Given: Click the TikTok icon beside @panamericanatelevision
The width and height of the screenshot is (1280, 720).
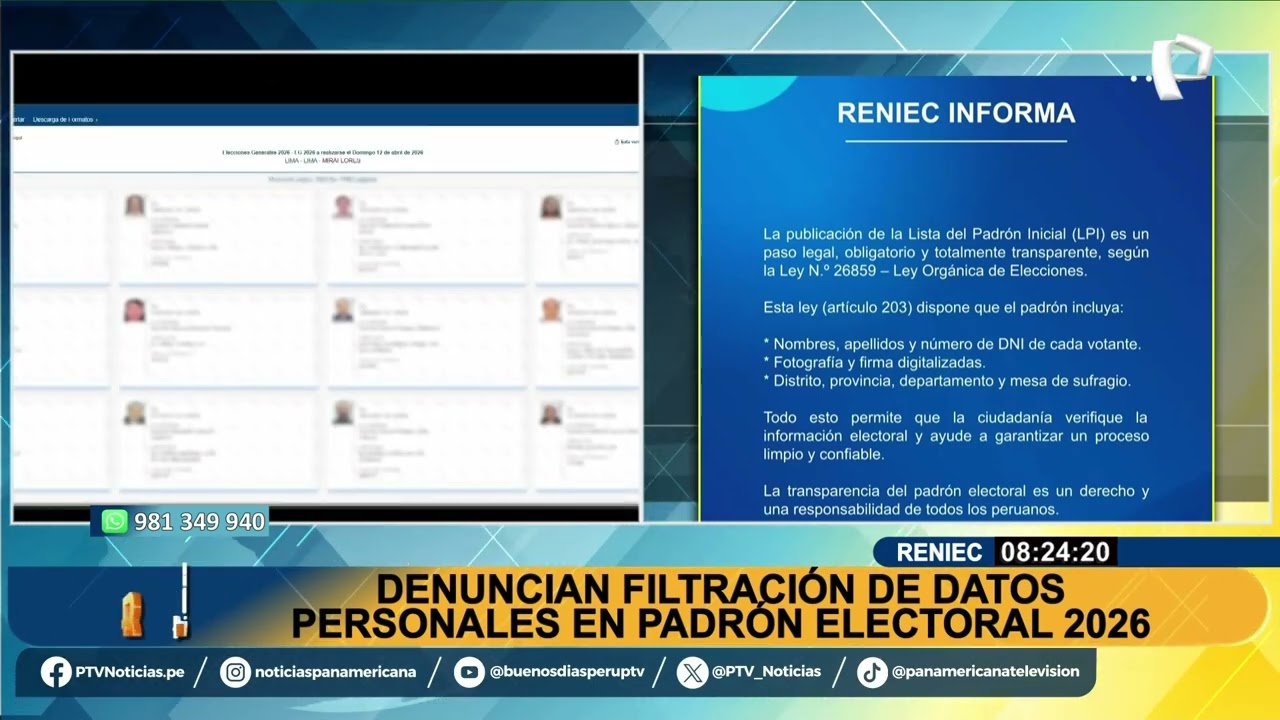Looking at the screenshot, I should click(x=872, y=672).
